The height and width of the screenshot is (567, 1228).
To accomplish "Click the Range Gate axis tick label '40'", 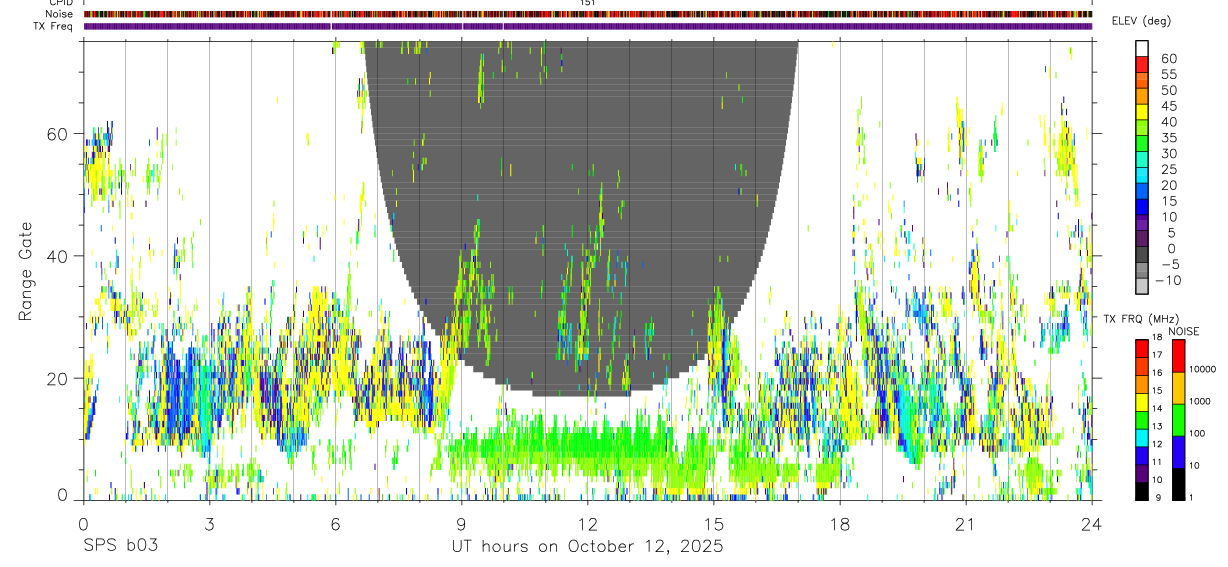I will click(x=59, y=256).
